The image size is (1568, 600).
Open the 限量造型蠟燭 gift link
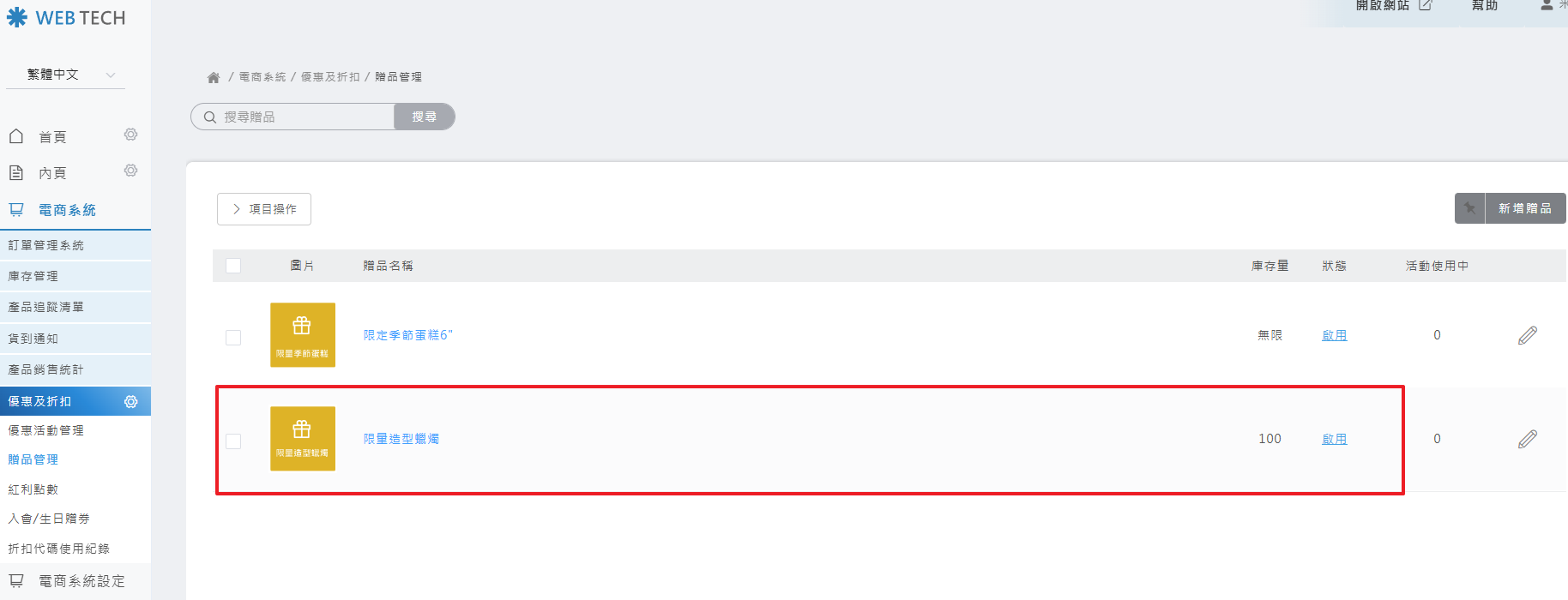click(401, 439)
